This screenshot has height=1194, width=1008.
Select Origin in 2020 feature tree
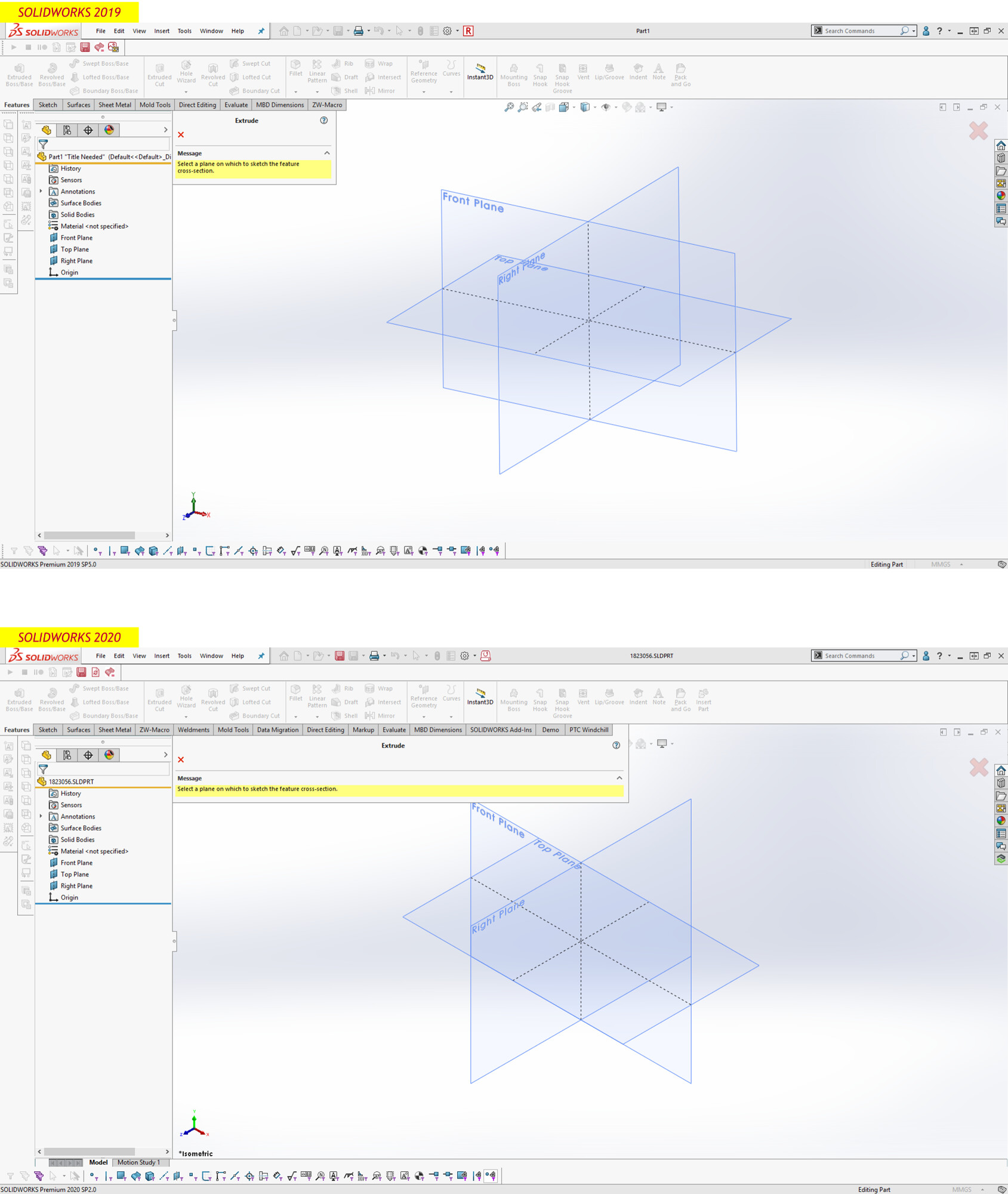coord(69,897)
